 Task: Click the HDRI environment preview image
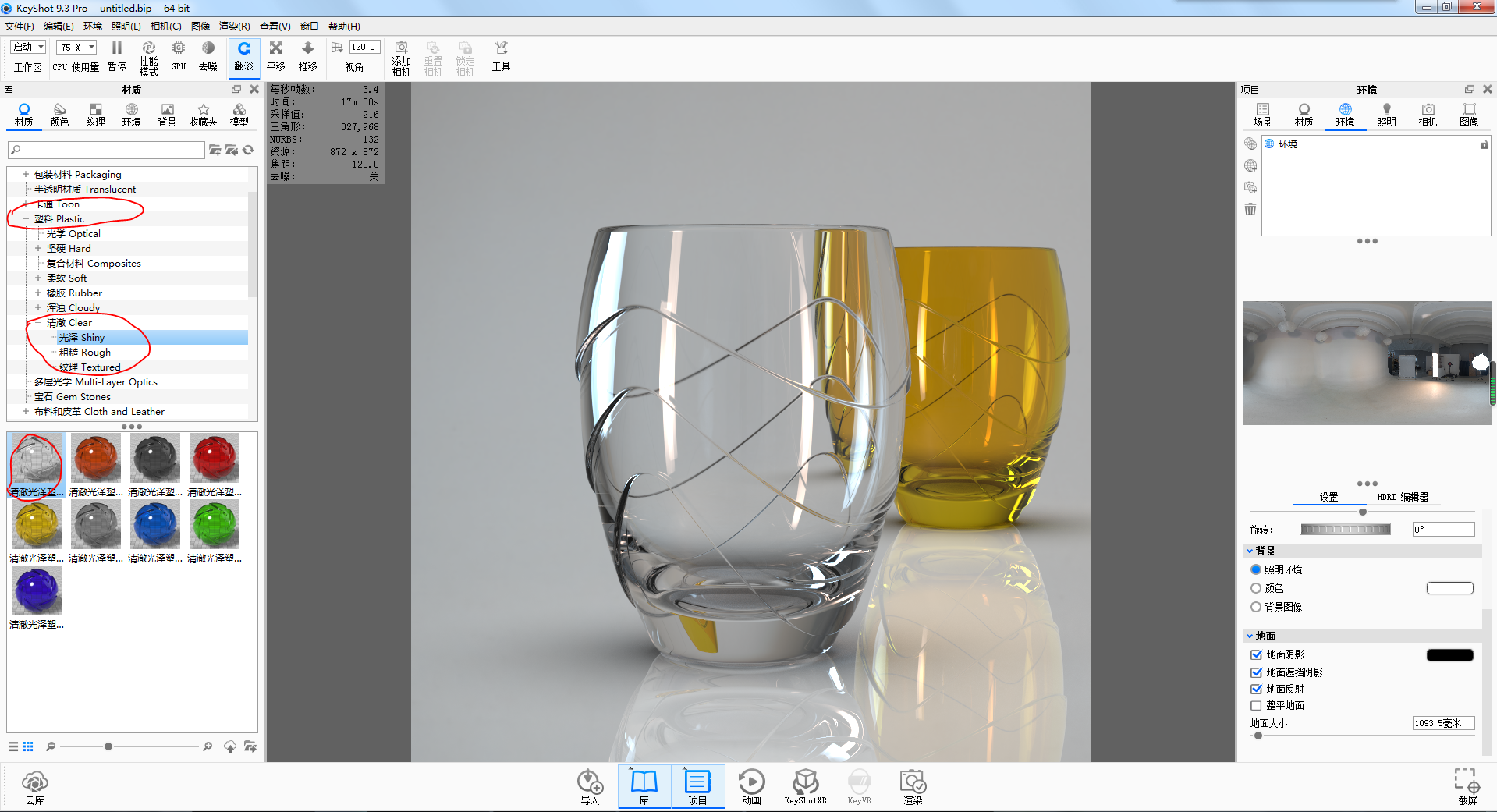coord(1367,363)
